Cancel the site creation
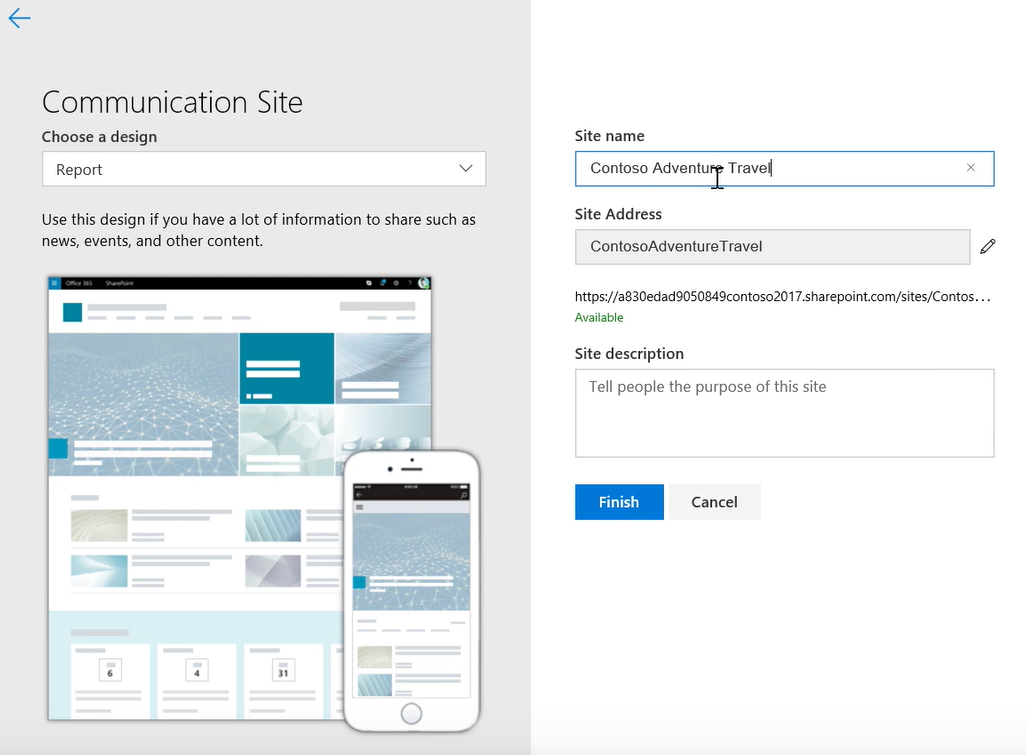 (713, 502)
